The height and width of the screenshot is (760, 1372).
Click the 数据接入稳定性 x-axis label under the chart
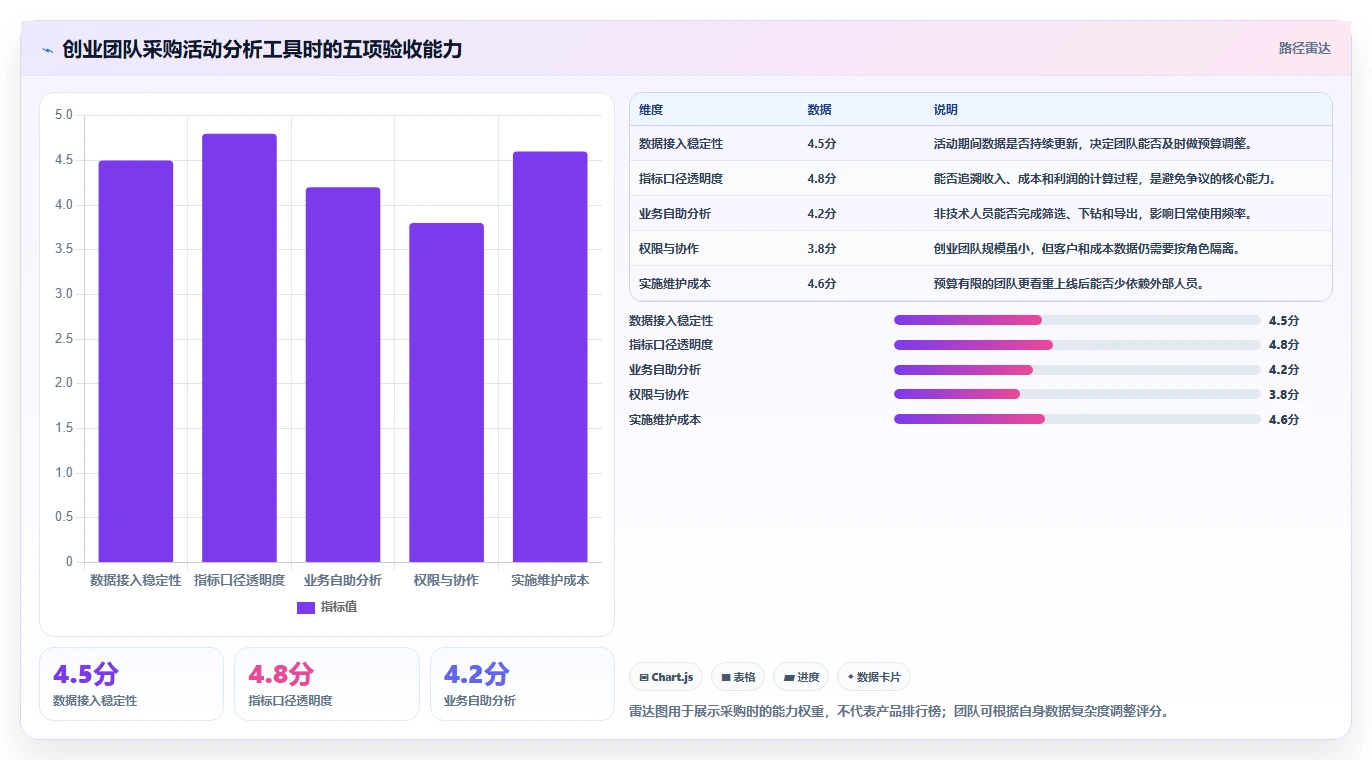point(136,580)
